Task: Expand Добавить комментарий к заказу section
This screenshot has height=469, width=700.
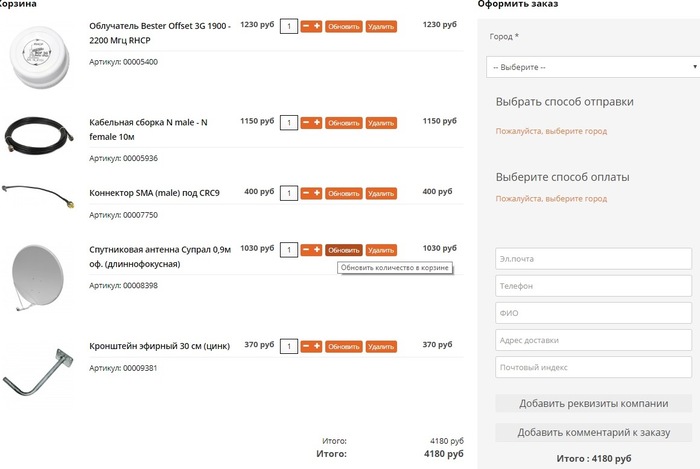Action: click(594, 433)
